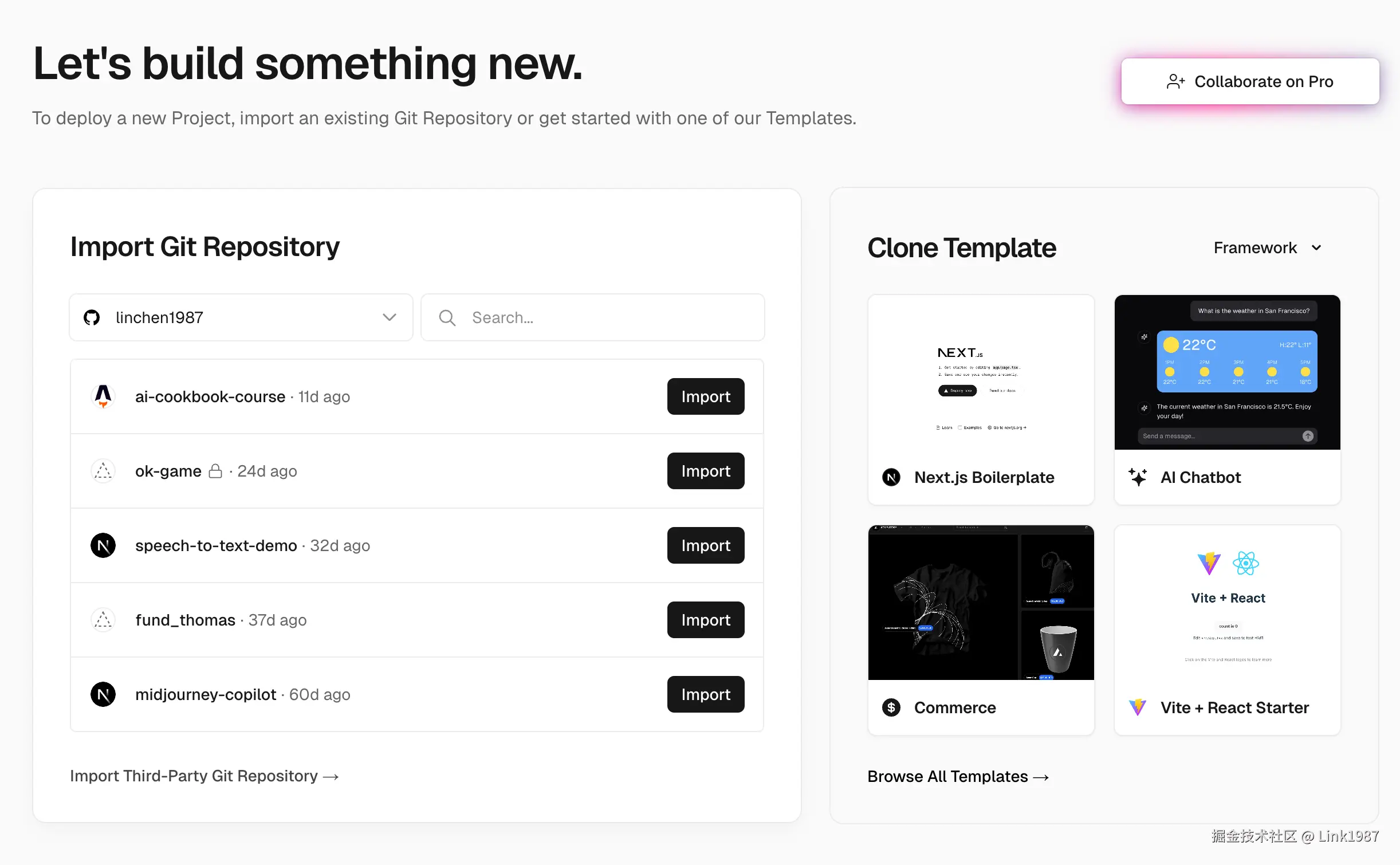
Task: Open Import Third-Party Git Repository link
Action: click(x=205, y=776)
